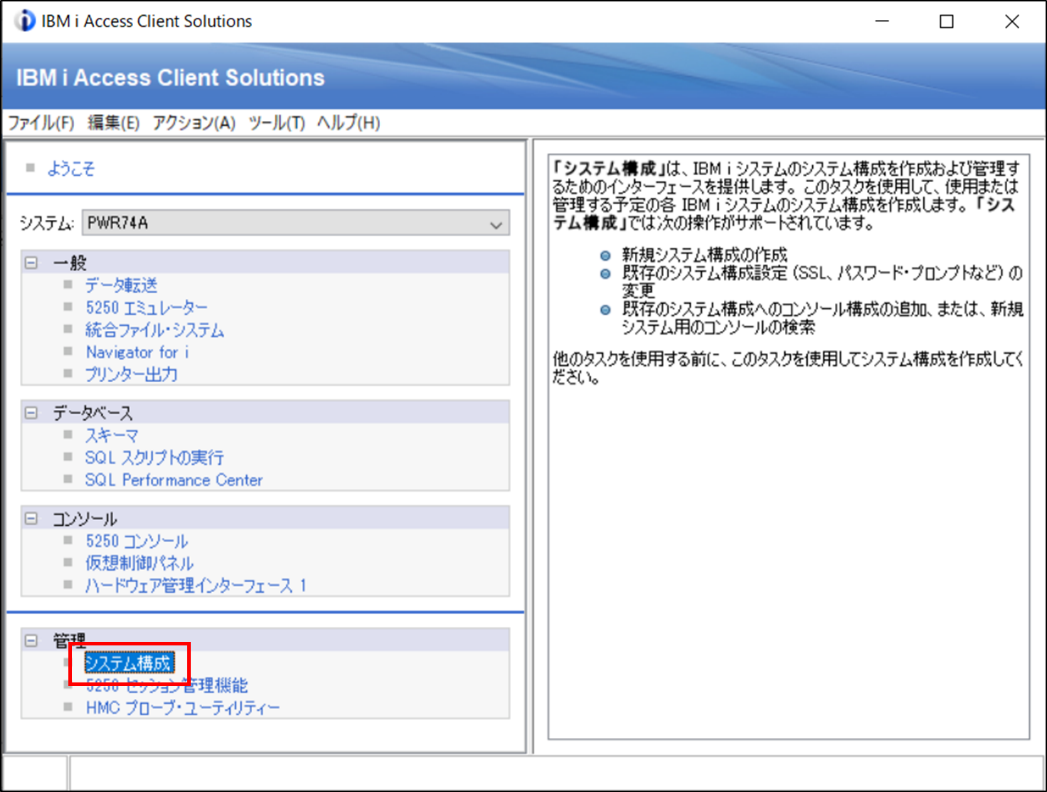
Task: Minimize the IBM i Access window
Action: point(882,21)
